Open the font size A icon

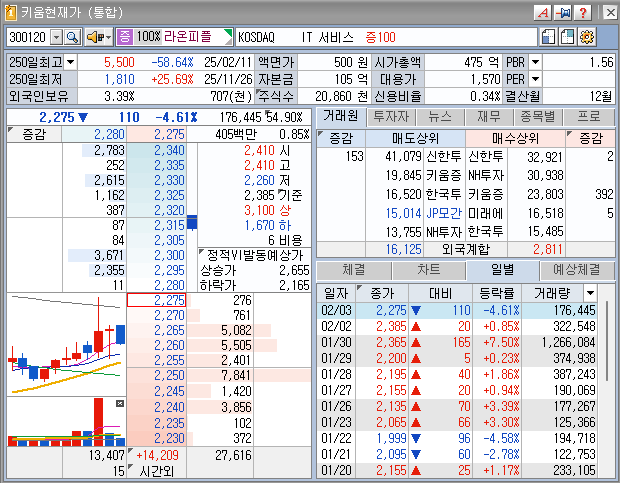(543, 13)
